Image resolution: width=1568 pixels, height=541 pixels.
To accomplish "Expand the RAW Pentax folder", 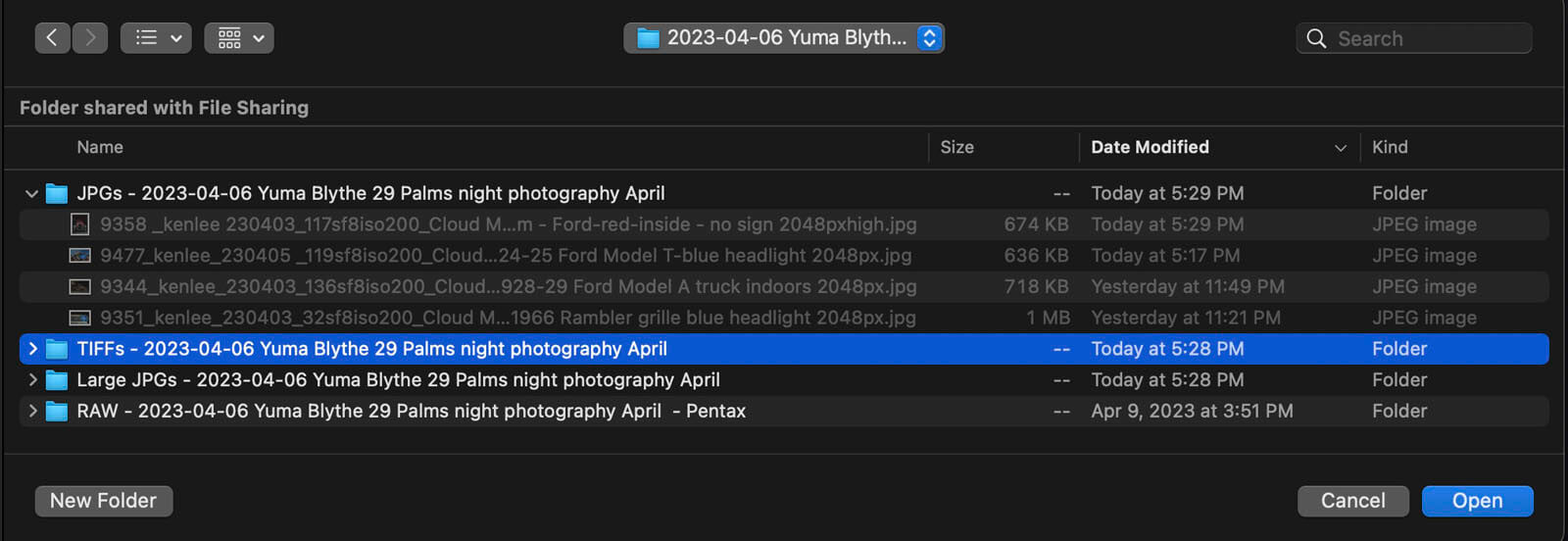I will [x=32, y=412].
